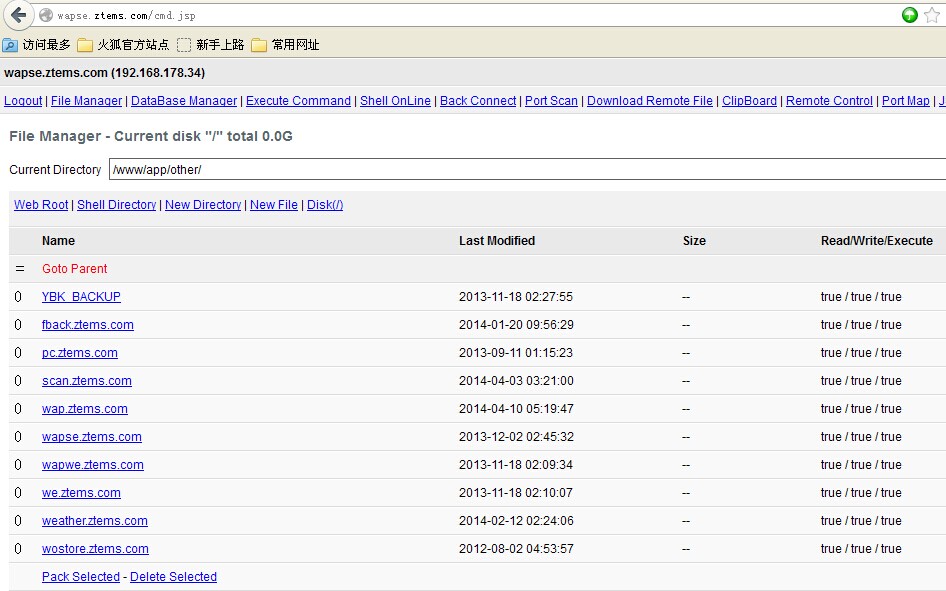Open the scan.ztems.com folder
The height and width of the screenshot is (591, 946).
[x=86, y=381]
